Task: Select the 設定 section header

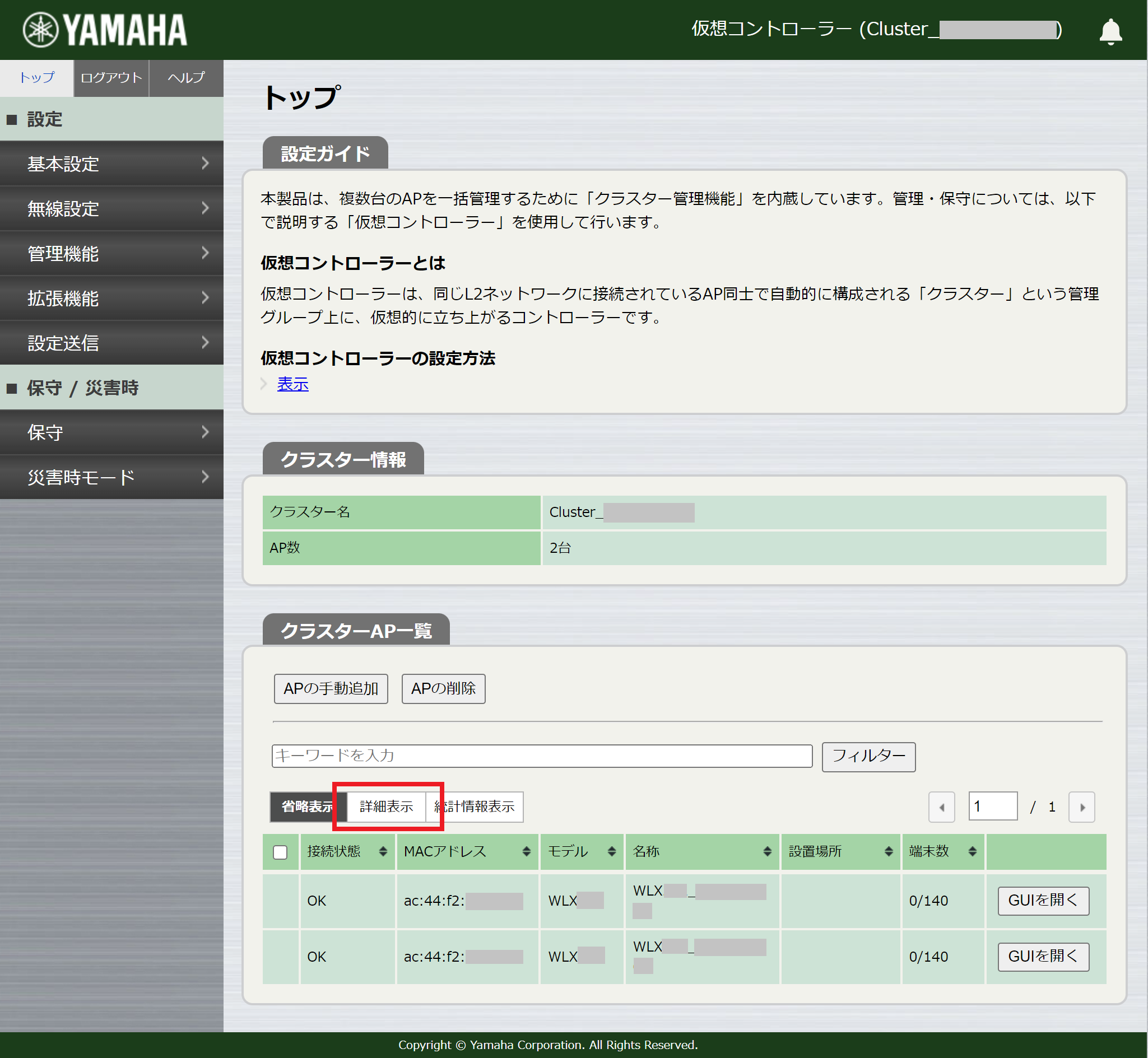Action: click(x=111, y=119)
